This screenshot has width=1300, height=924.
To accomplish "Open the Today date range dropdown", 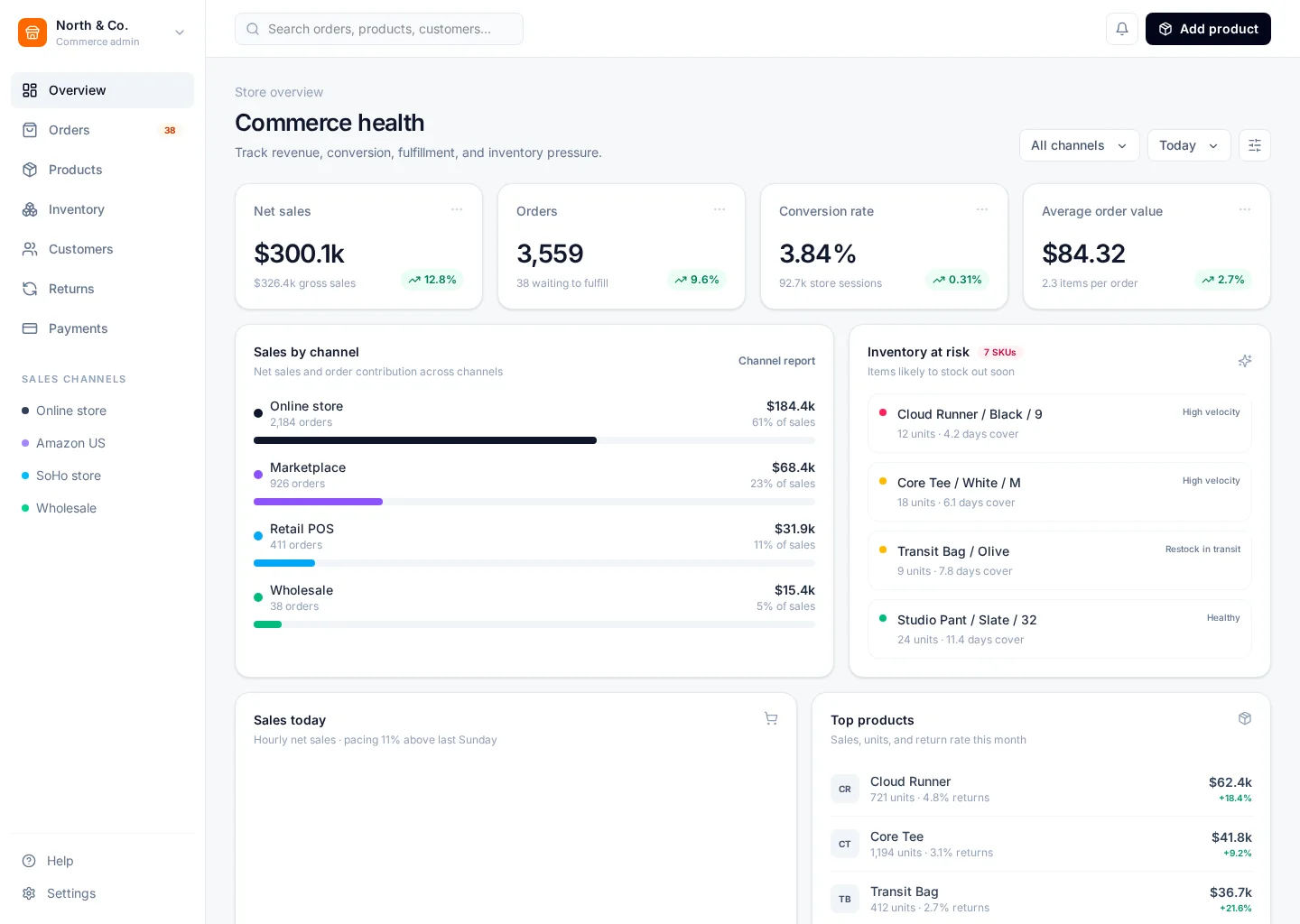I will point(1189,145).
